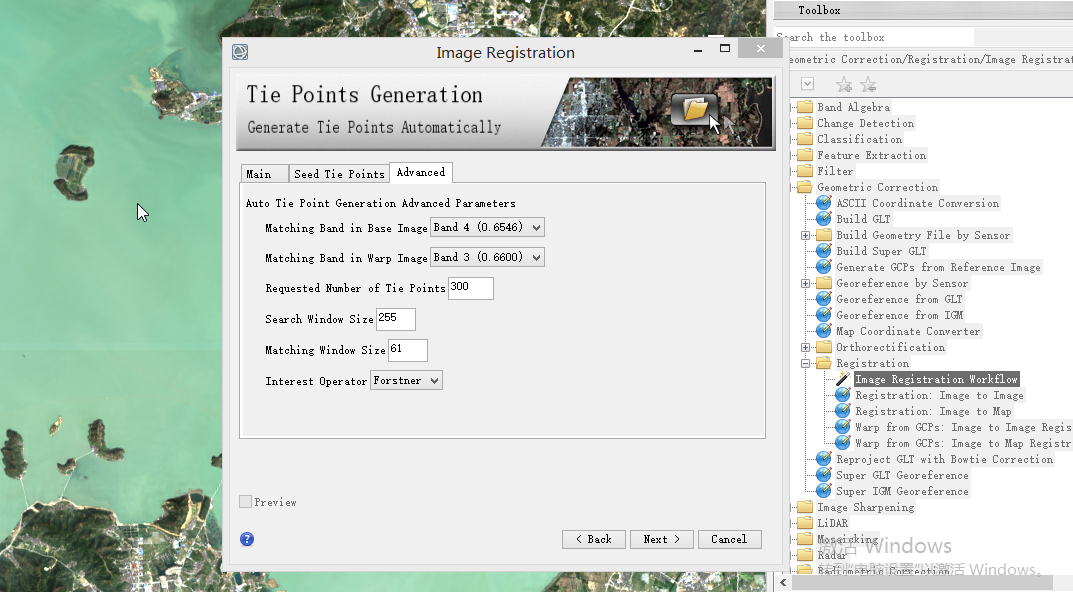Toggle the Preview checkbox
Image resolution: width=1073 pixels, height=592 pixels.
[x=246, y=502]
